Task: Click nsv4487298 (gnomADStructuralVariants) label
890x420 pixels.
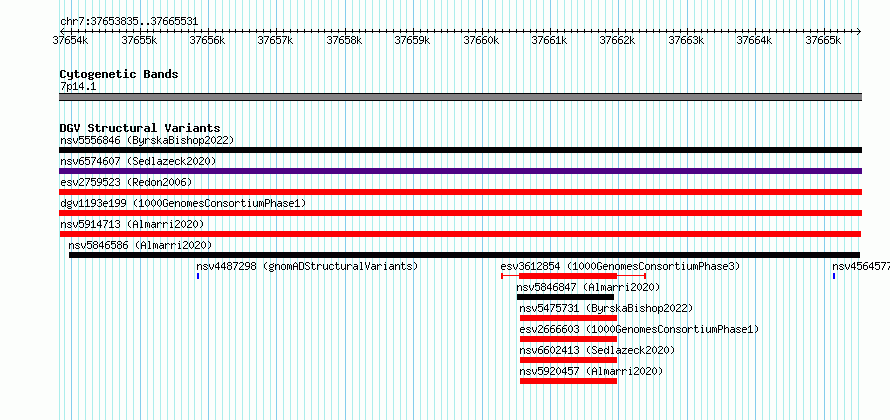Action: coord(307,266)
